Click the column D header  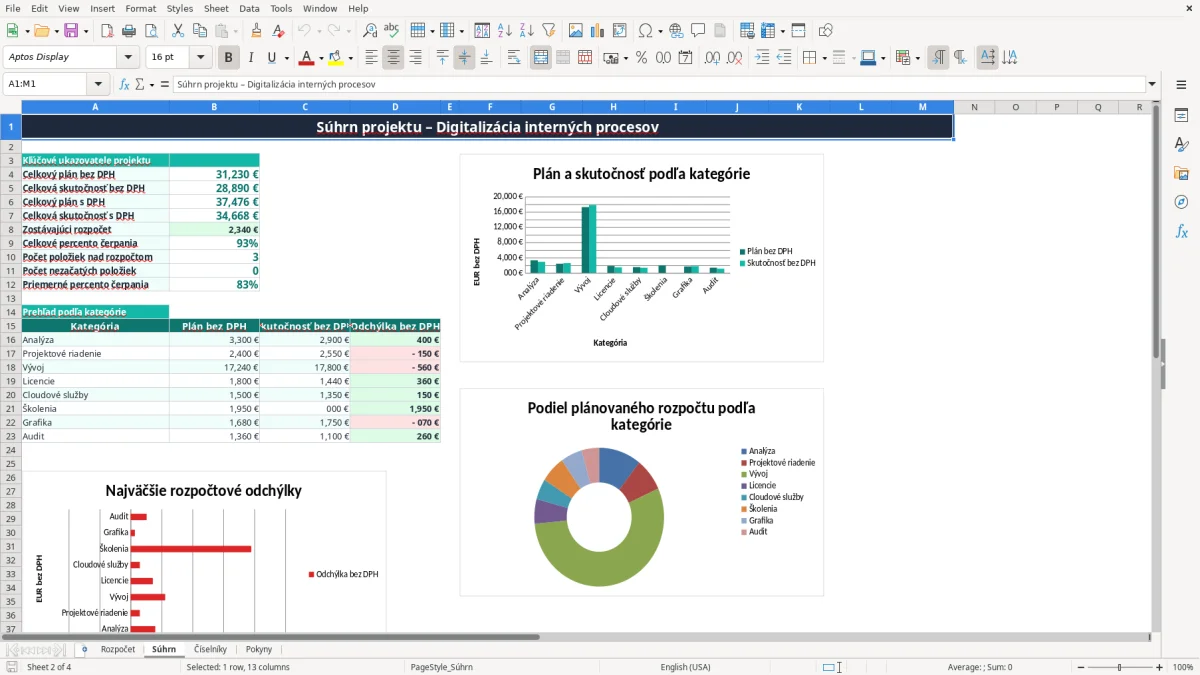[395, 107]
